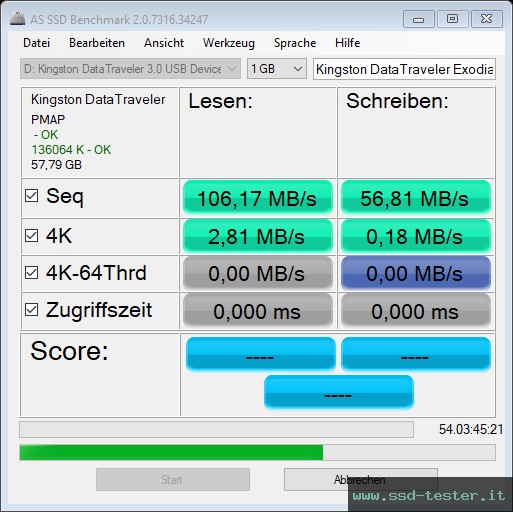Open the Ansicht menu
The image size is (513, 512).
pyautogui.click(x=164, y=43)
